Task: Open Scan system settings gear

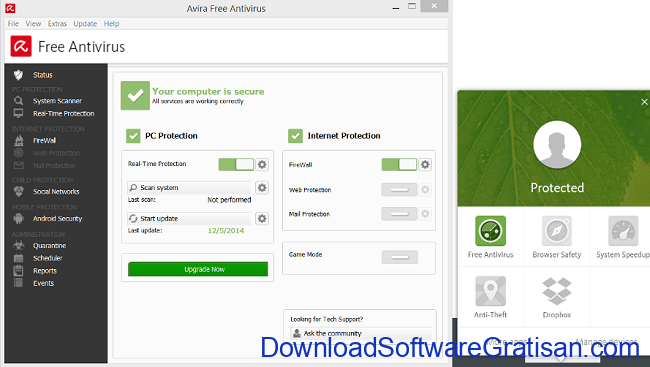Action: (x=262, y=188)
